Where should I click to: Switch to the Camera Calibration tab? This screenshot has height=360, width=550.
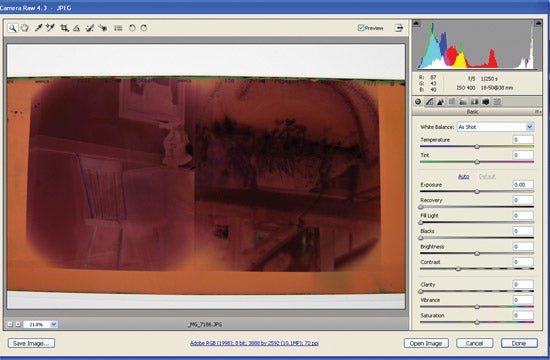(x=486, y=102)
